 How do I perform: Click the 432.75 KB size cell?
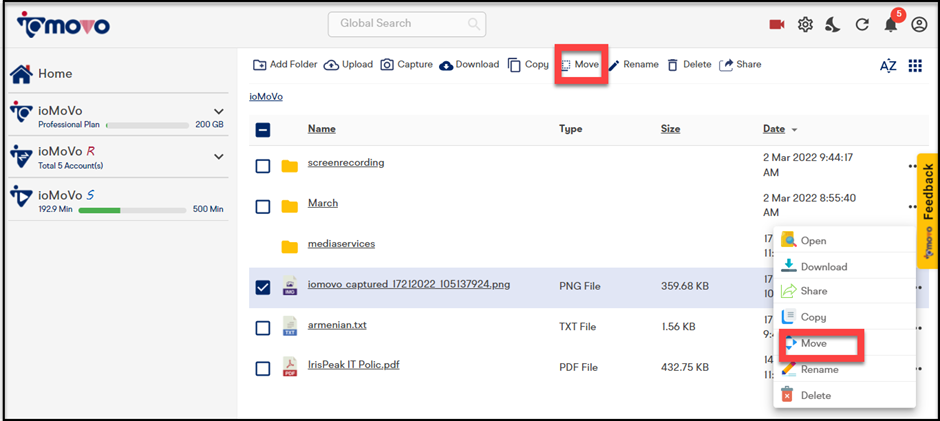tap(685, 367)
